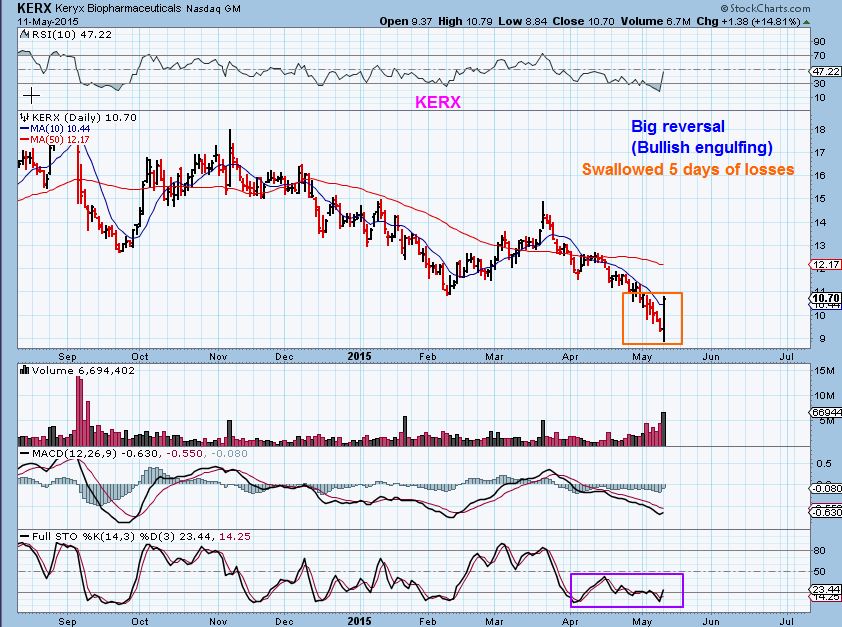Click the Mar label on the bottom date axis
The height and width of the screenshot is (627, 842).
click(x=494, y=621)
